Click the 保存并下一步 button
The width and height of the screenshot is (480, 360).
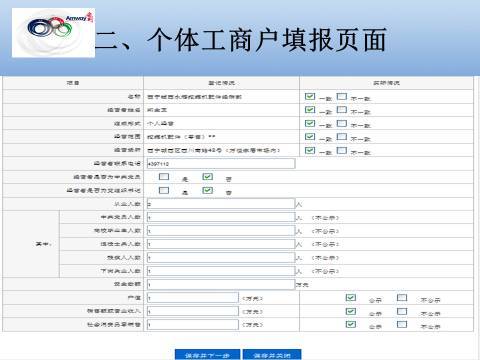[207, 355]
